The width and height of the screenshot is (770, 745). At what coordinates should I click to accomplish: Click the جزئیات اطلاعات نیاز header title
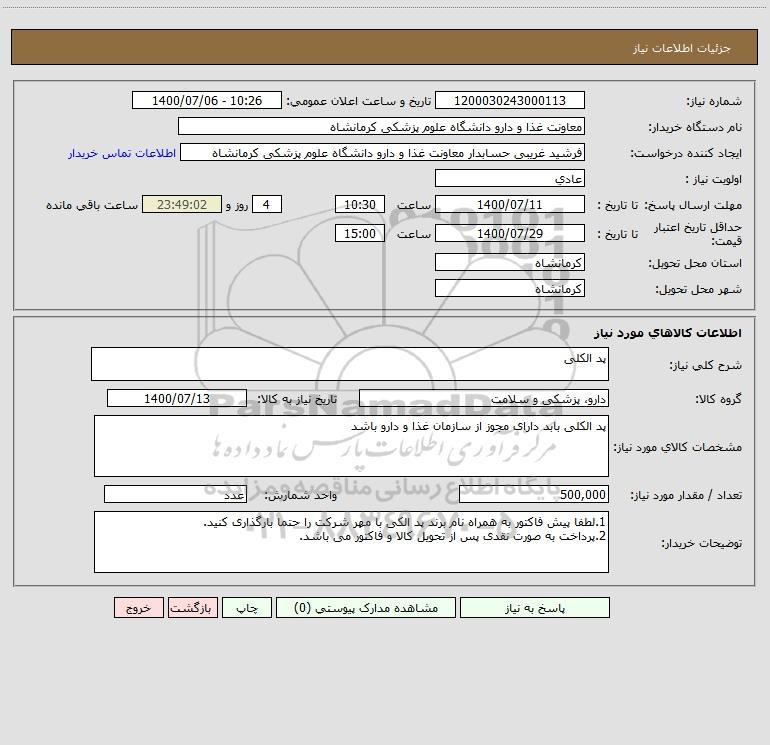pos(682,48)
